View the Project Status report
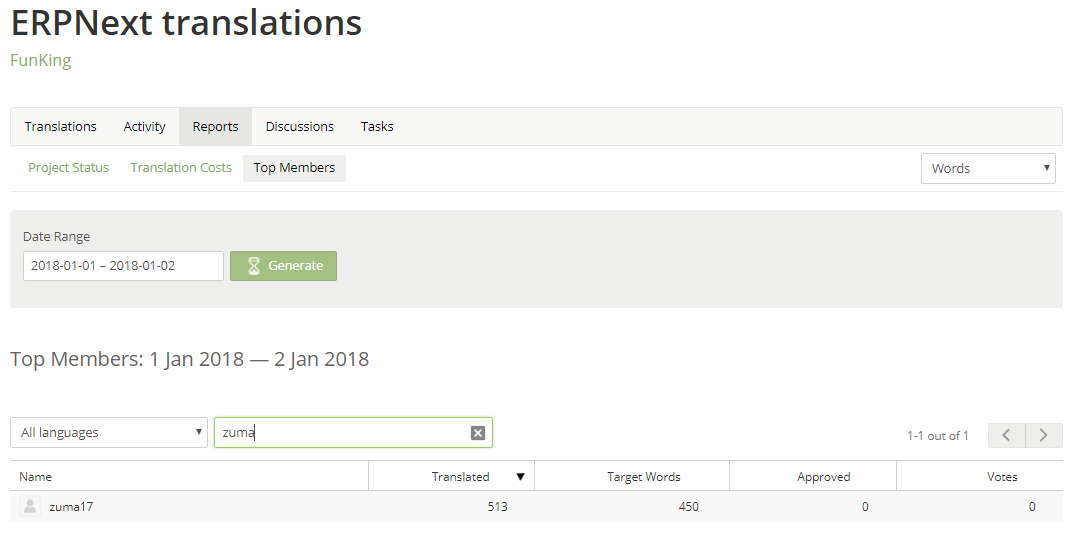Image resolution: width=1085 pixels, height=534 pixels. (x=69, y=167)
